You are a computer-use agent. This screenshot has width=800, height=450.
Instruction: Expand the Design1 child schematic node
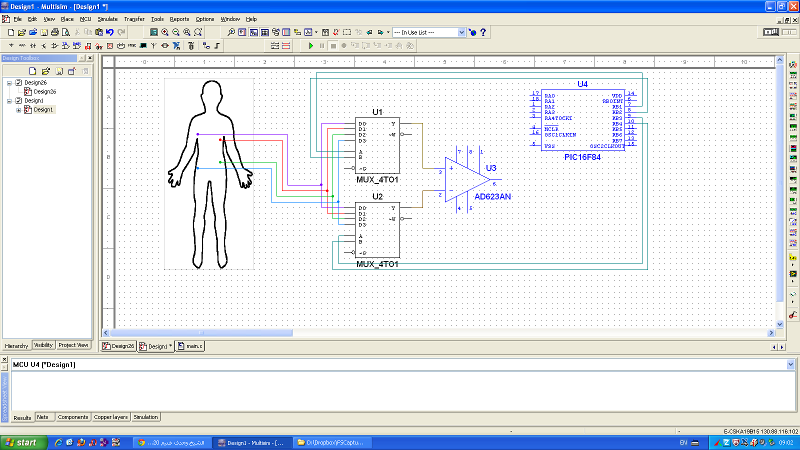[x=19, y=110]
